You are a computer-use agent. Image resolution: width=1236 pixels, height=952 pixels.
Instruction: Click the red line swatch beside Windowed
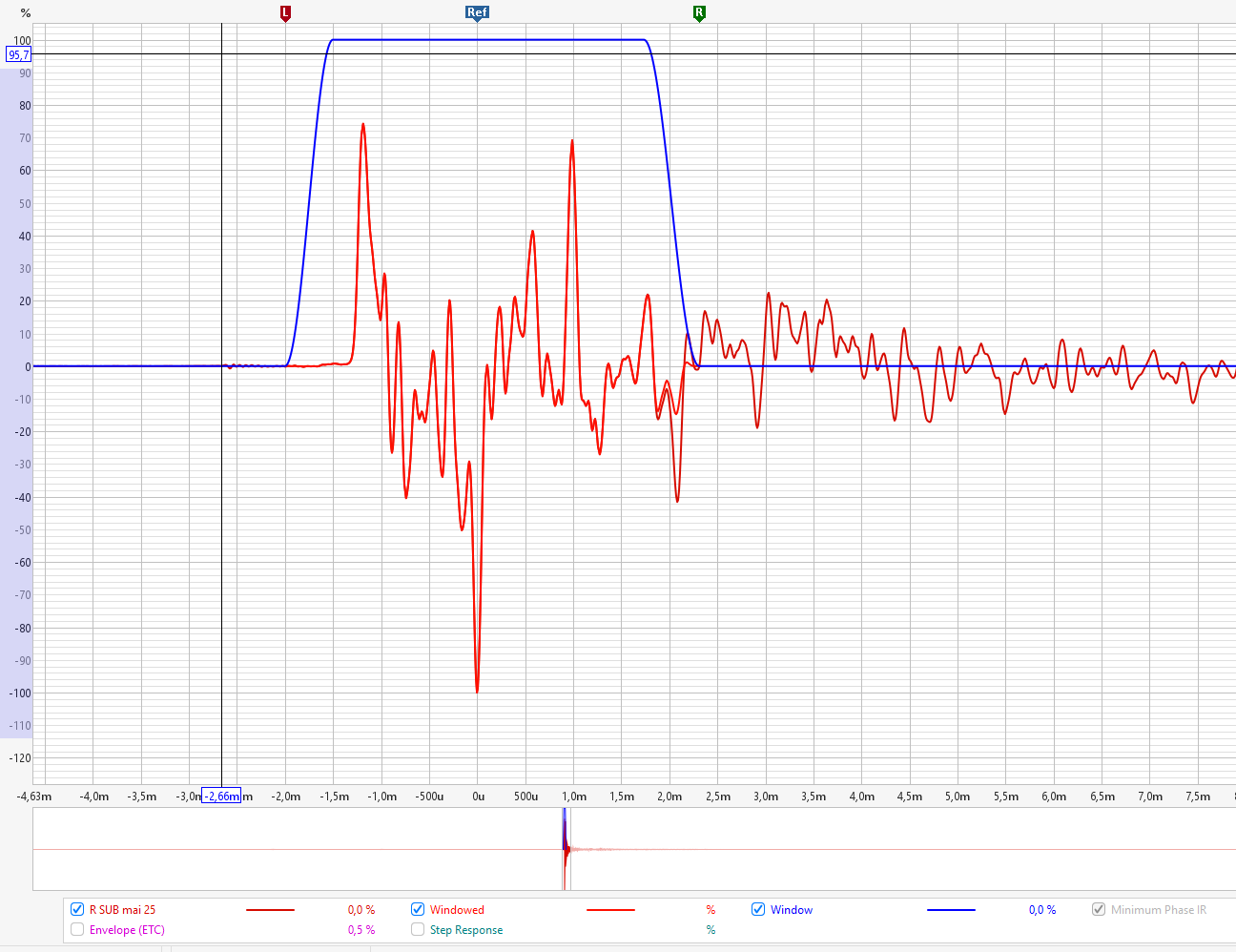pos(610,910)
